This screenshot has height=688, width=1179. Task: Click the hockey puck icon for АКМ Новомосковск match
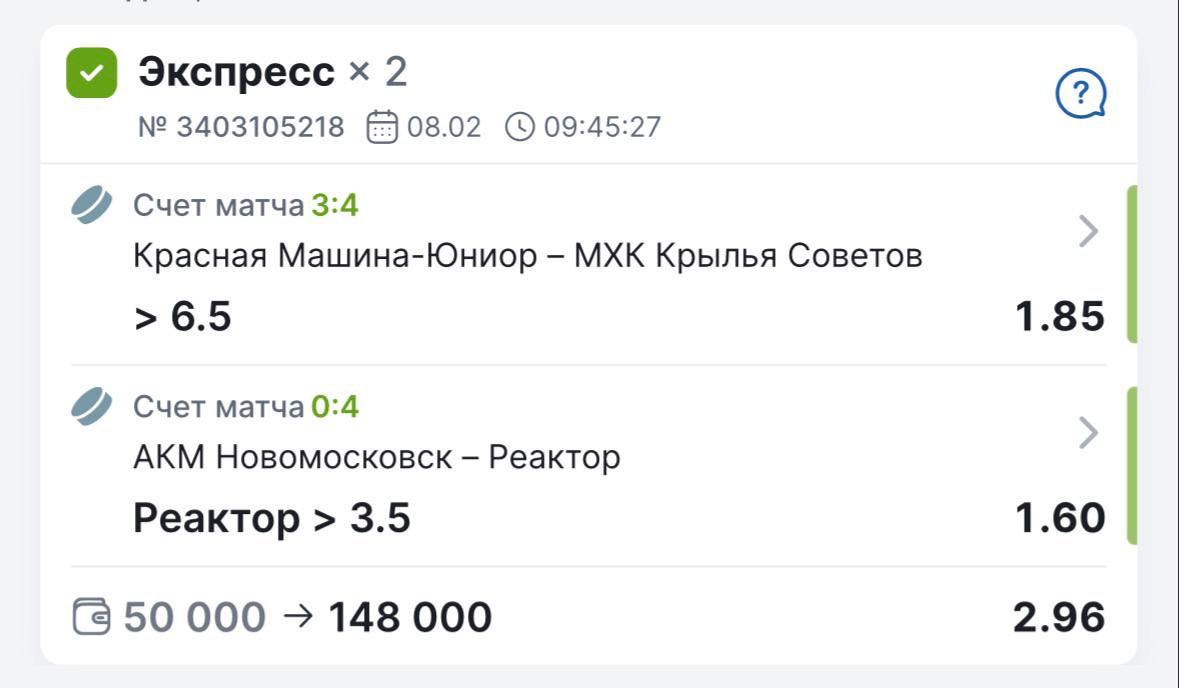92,407
